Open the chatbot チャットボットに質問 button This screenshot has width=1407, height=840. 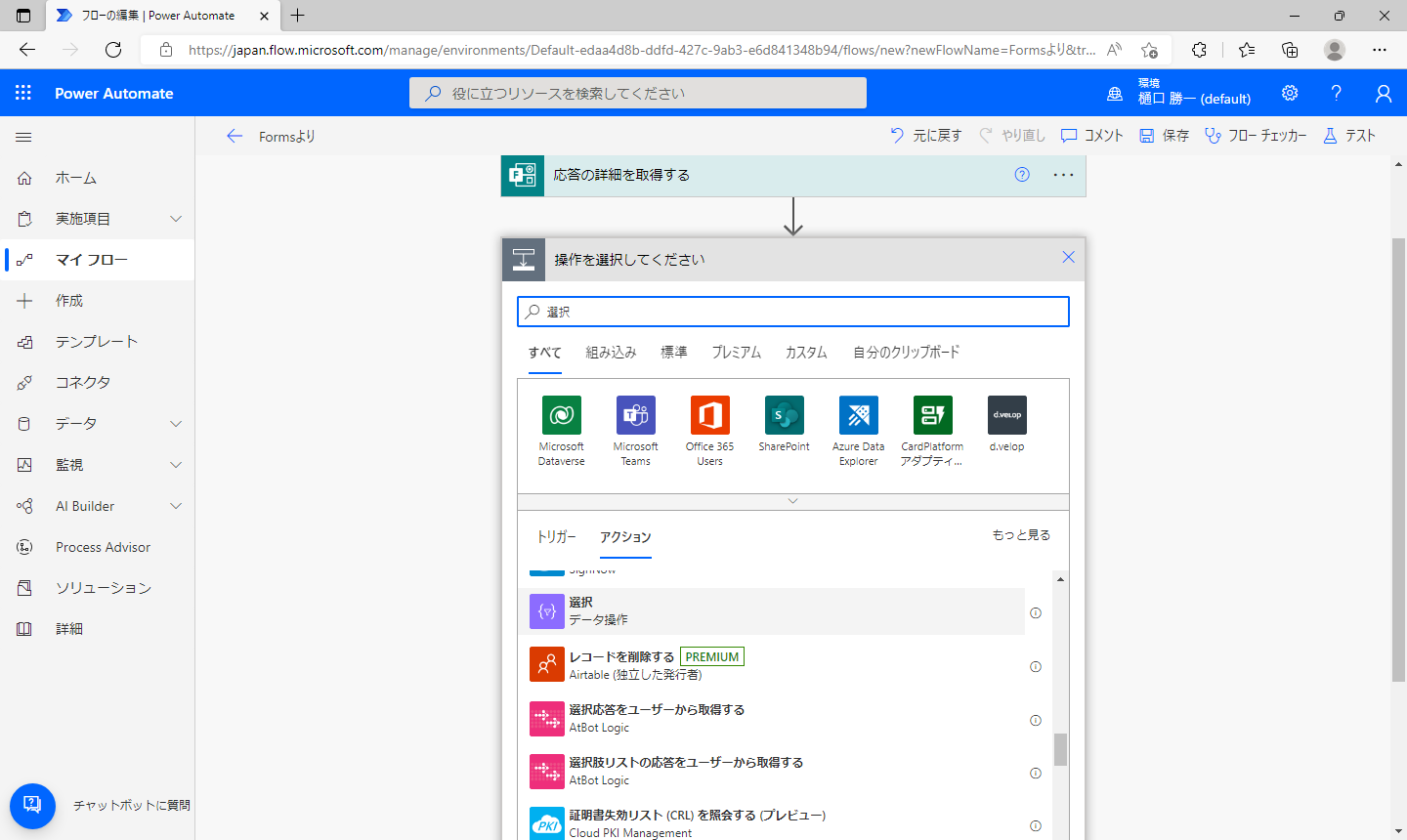[x=32, y=806]
